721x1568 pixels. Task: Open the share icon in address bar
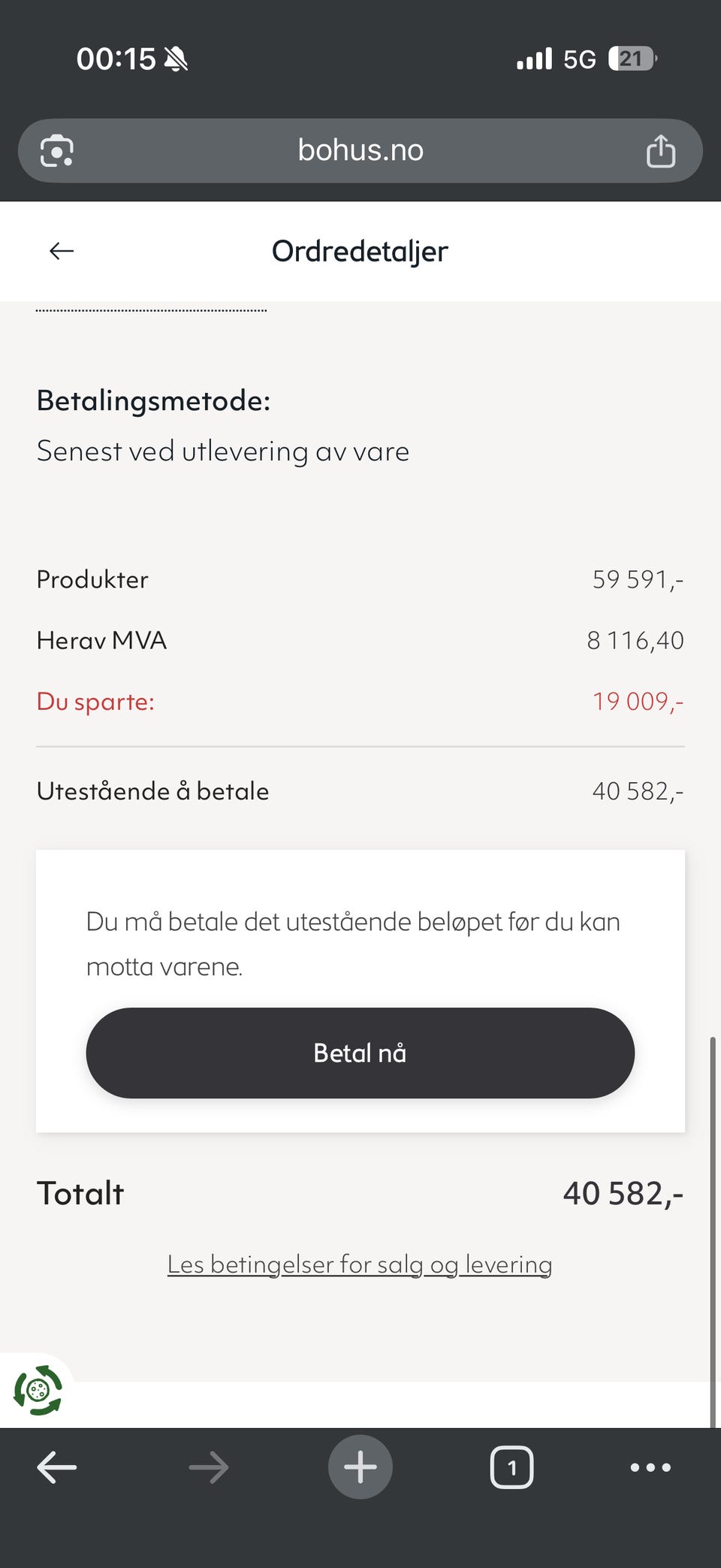(661, 151)
